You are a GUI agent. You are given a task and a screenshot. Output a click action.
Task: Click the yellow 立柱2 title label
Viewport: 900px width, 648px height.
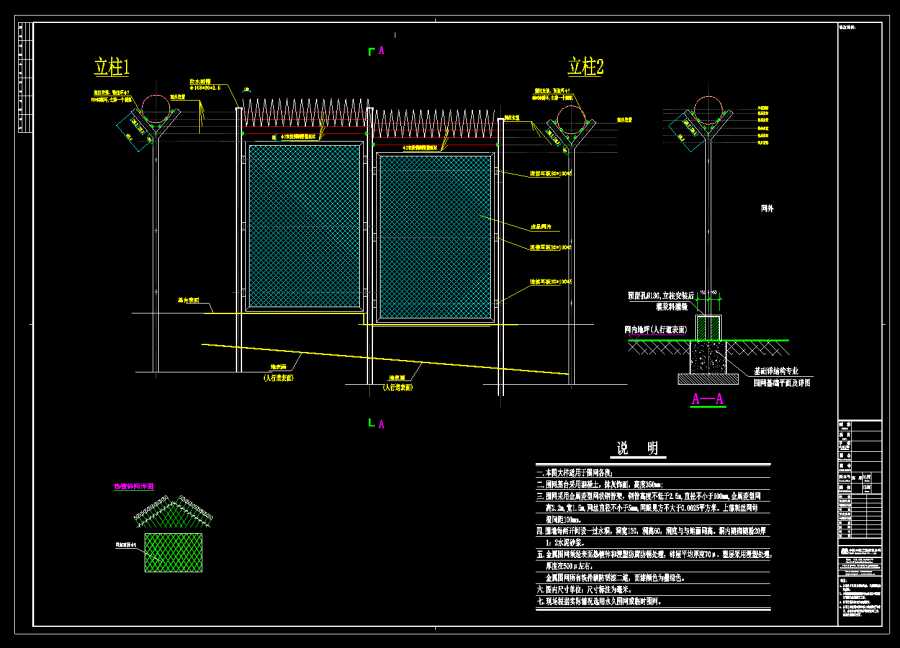pyautogui.click(x=586, y=67)
